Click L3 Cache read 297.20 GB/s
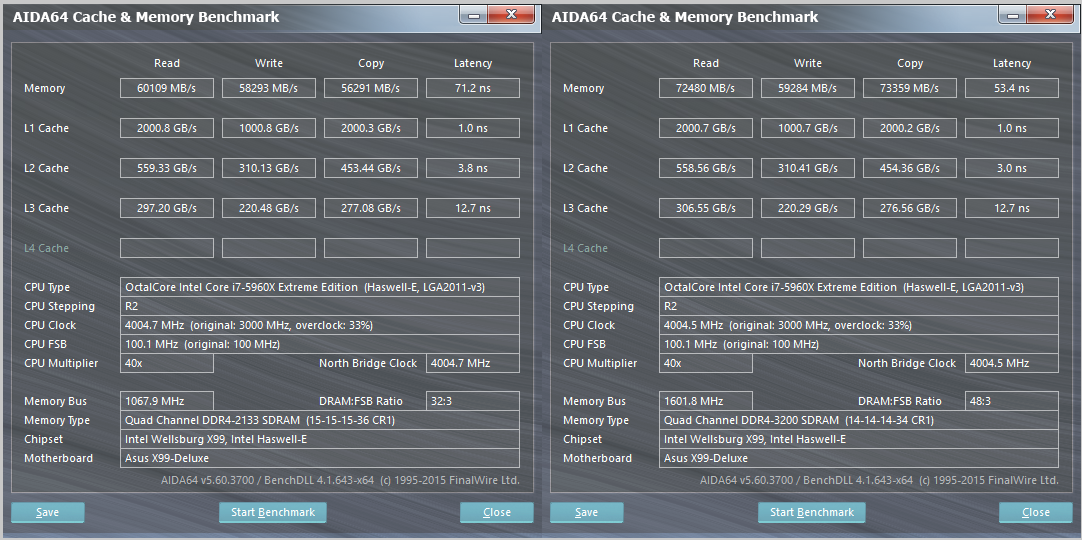 [x=167, y=208]
